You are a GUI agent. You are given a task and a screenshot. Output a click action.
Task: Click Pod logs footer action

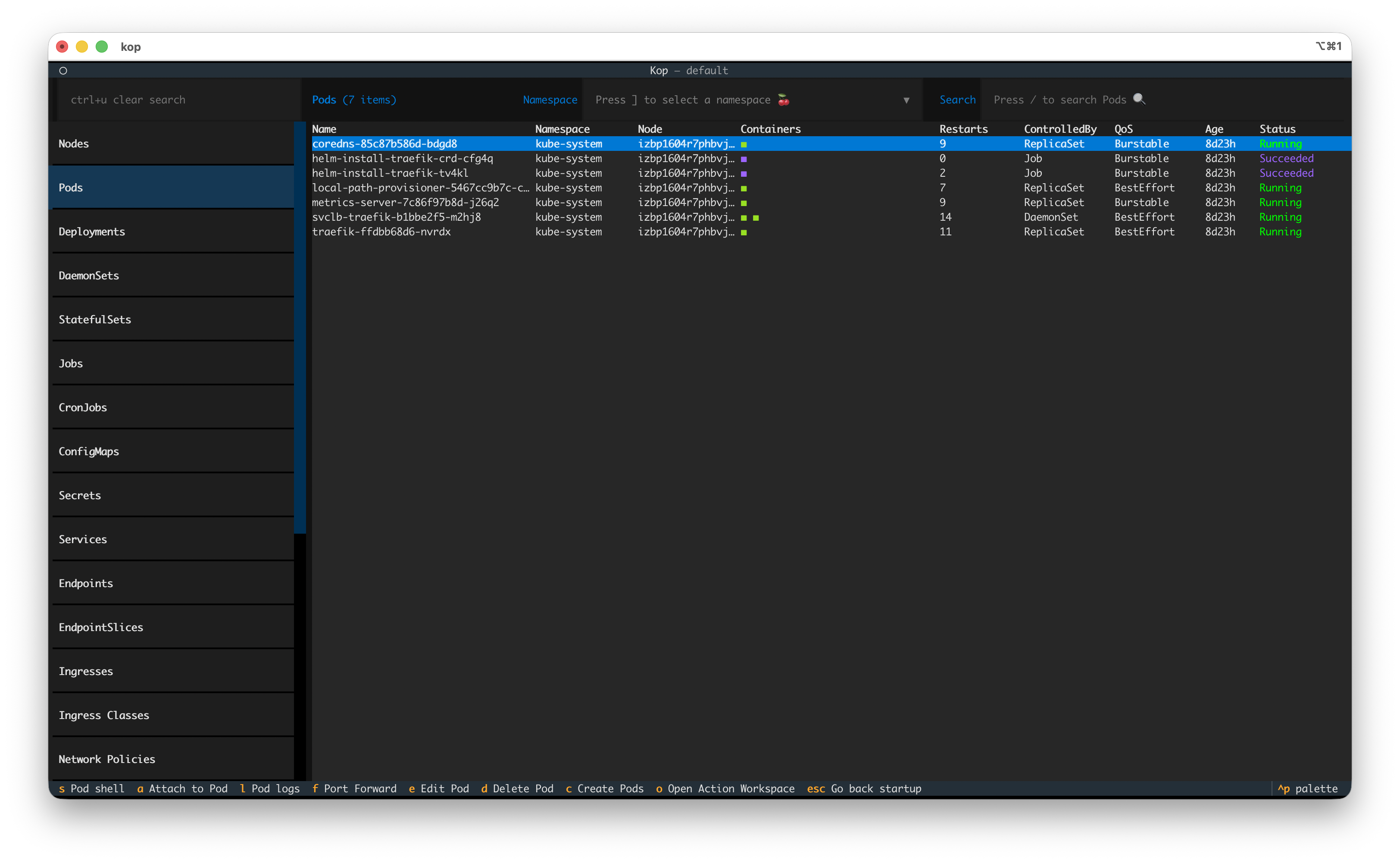tap(269, 789)
